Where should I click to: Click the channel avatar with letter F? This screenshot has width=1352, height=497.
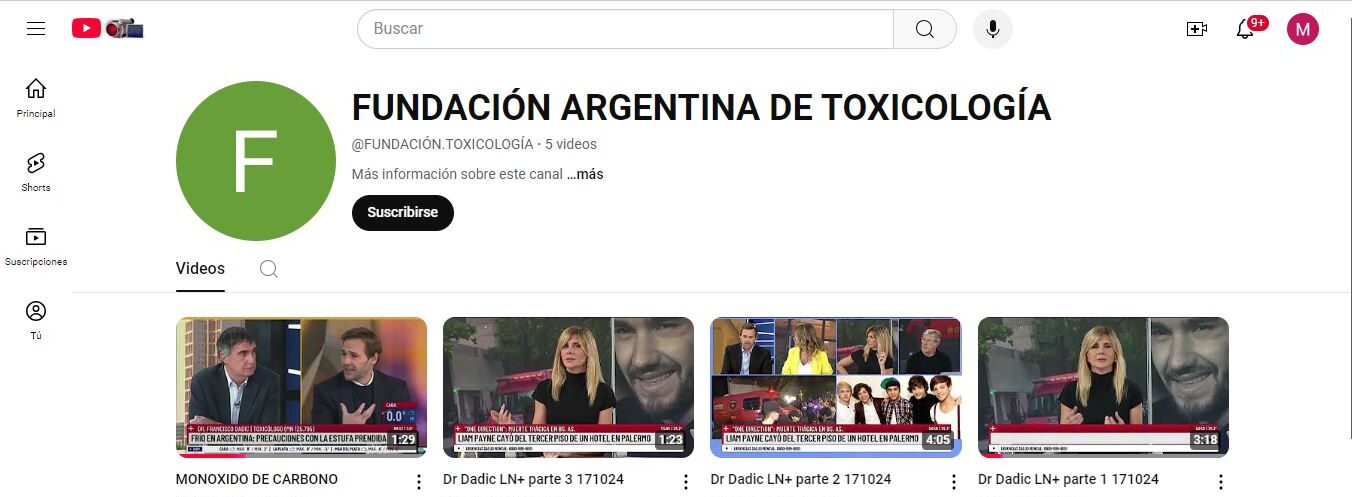click(x=256, y=161)
